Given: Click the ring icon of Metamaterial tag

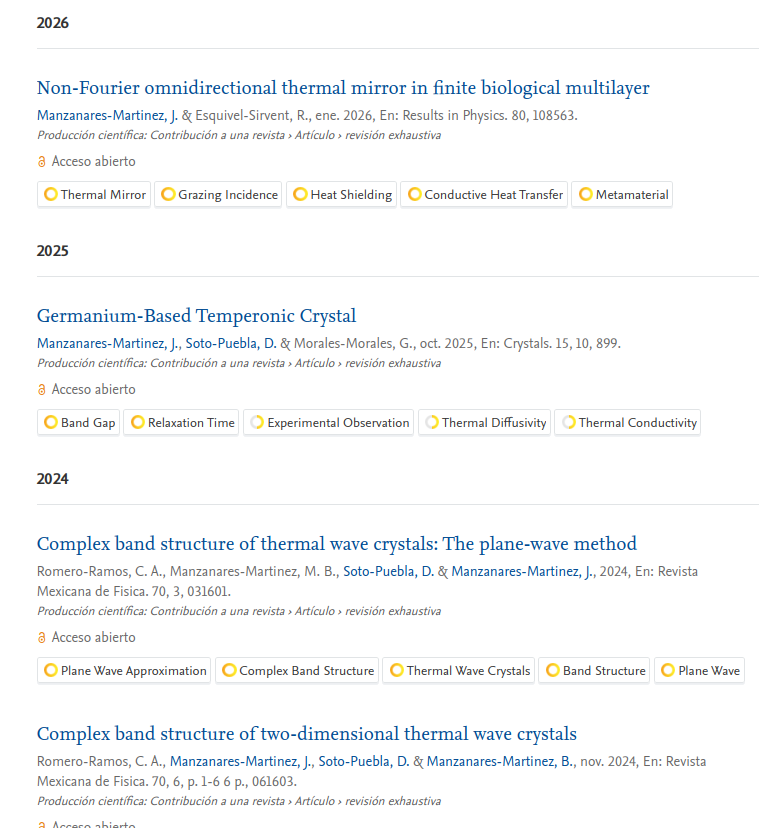Looking at the screenshot, I should click(x=585, y=194).
